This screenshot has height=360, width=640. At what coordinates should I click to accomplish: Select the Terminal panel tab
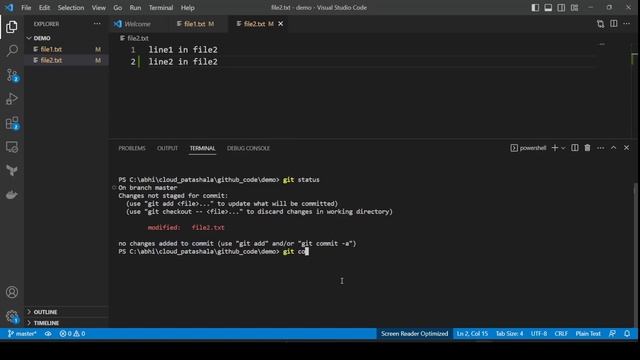pos(202,148)
